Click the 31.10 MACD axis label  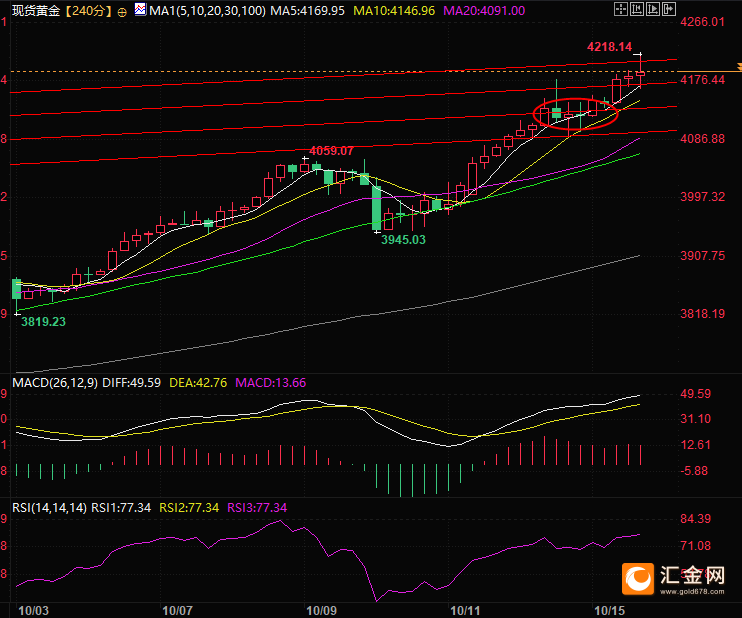(x=695, y=419)
